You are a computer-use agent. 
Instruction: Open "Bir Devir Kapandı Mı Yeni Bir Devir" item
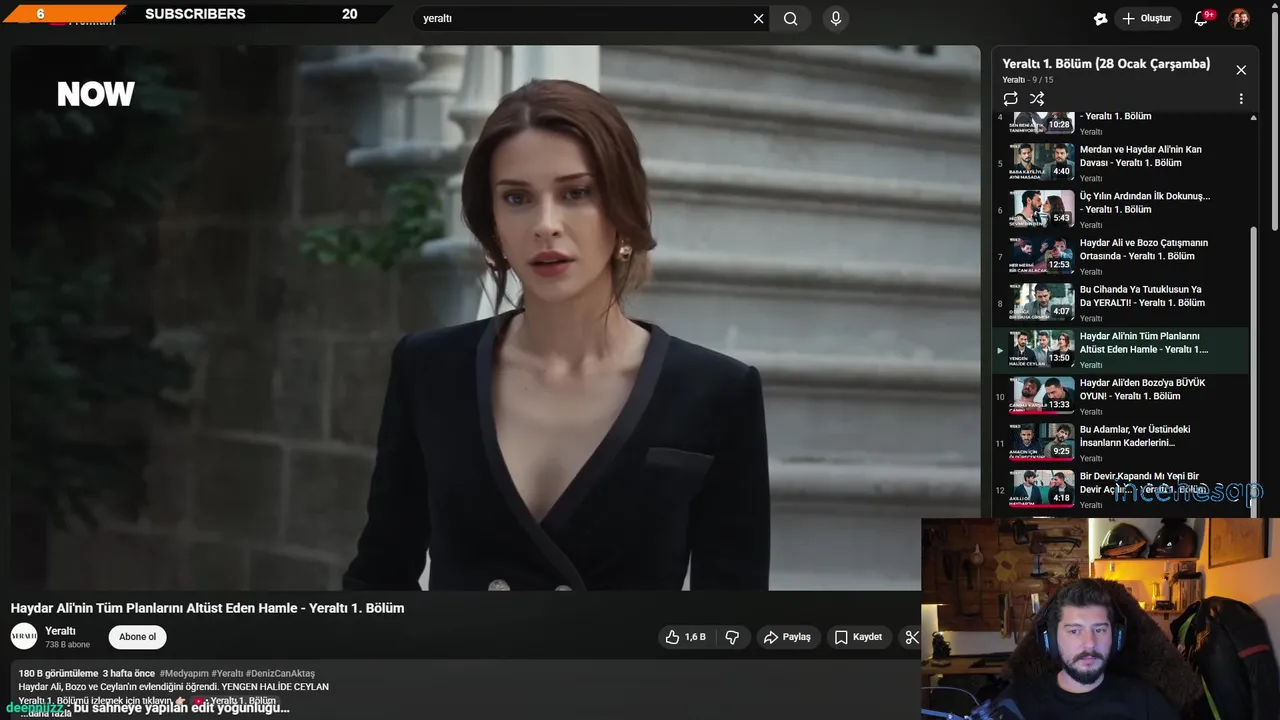(1143, 483)
